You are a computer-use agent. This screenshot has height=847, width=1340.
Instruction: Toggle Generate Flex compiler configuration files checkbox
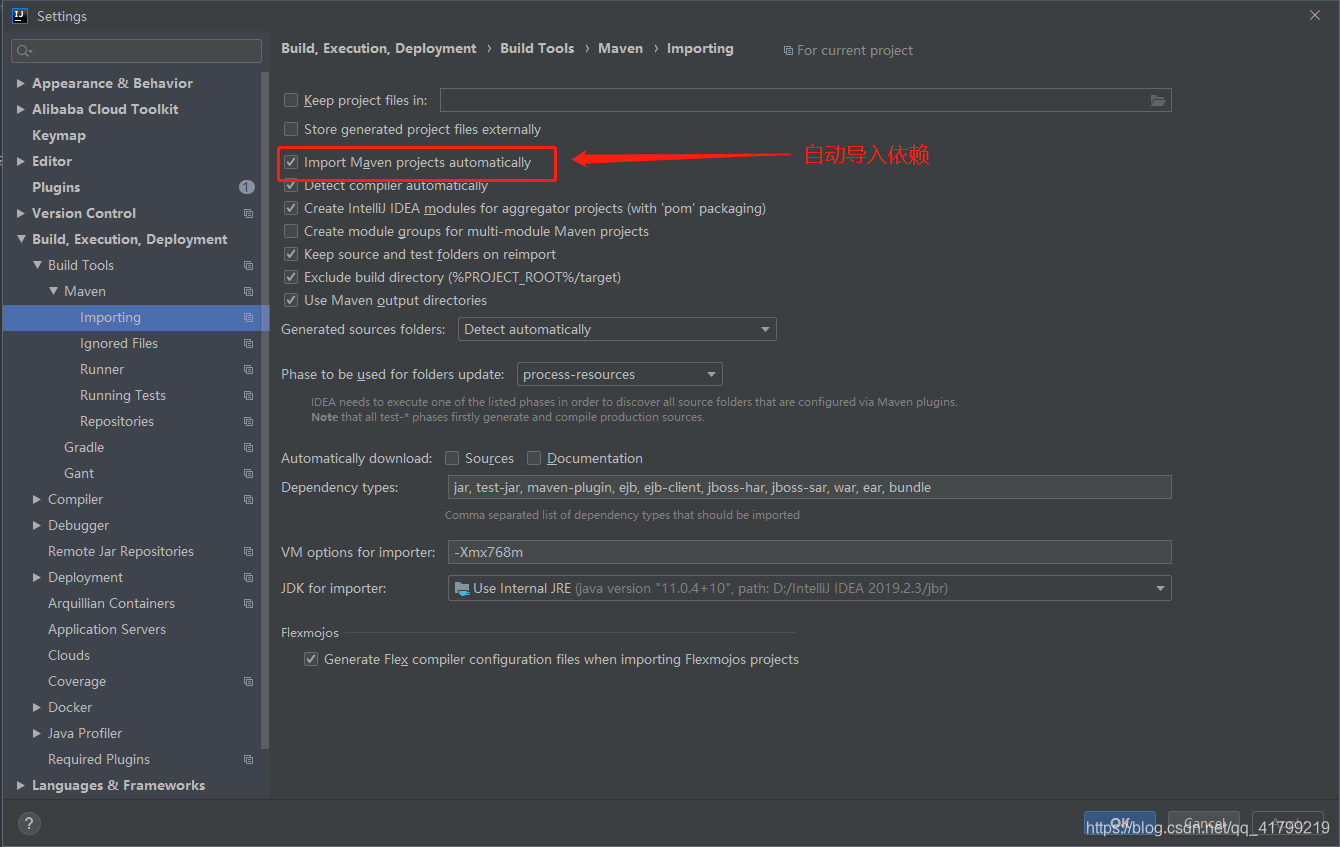point(311,659)
